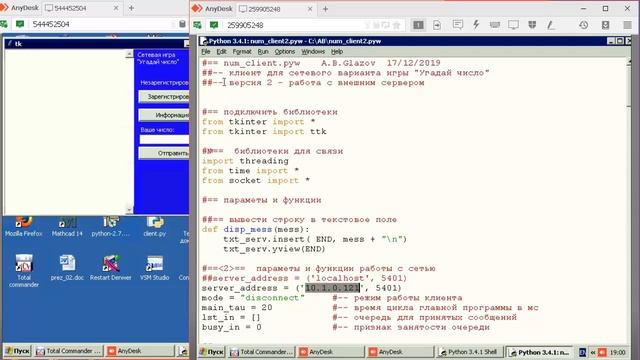Select Total Commander taskbar item on left desktop

click(x=68, y=351)
